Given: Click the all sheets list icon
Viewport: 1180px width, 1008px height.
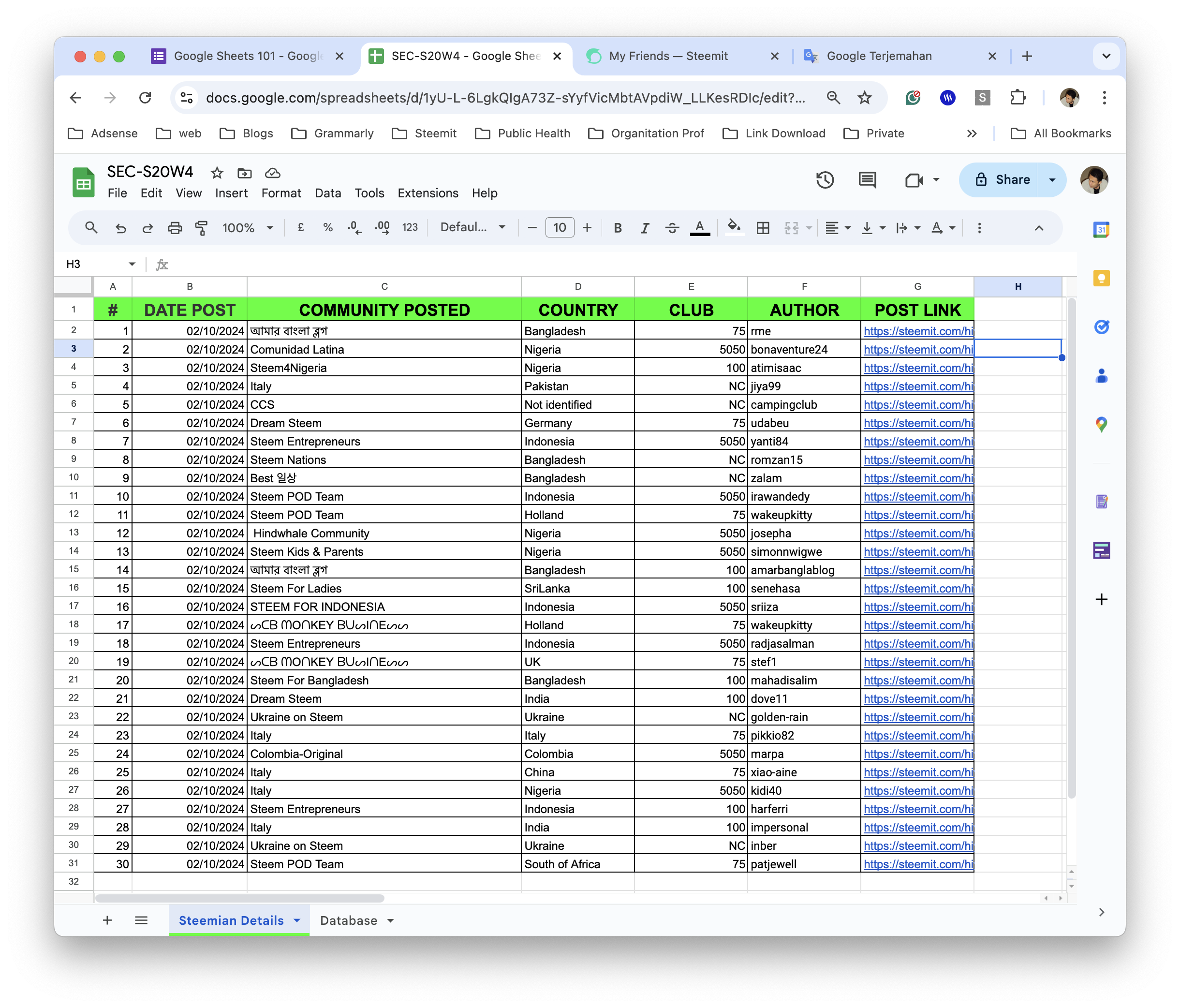Looking at the screenshot, I should click(x=141, y=920).
